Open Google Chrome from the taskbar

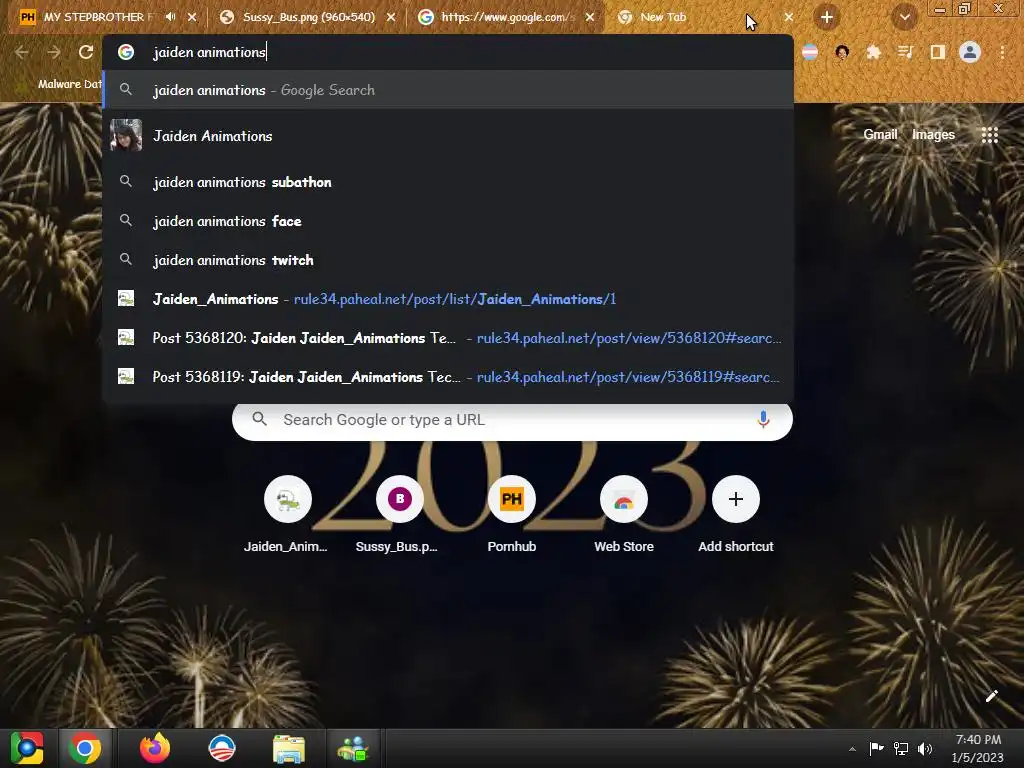point(85,748)
